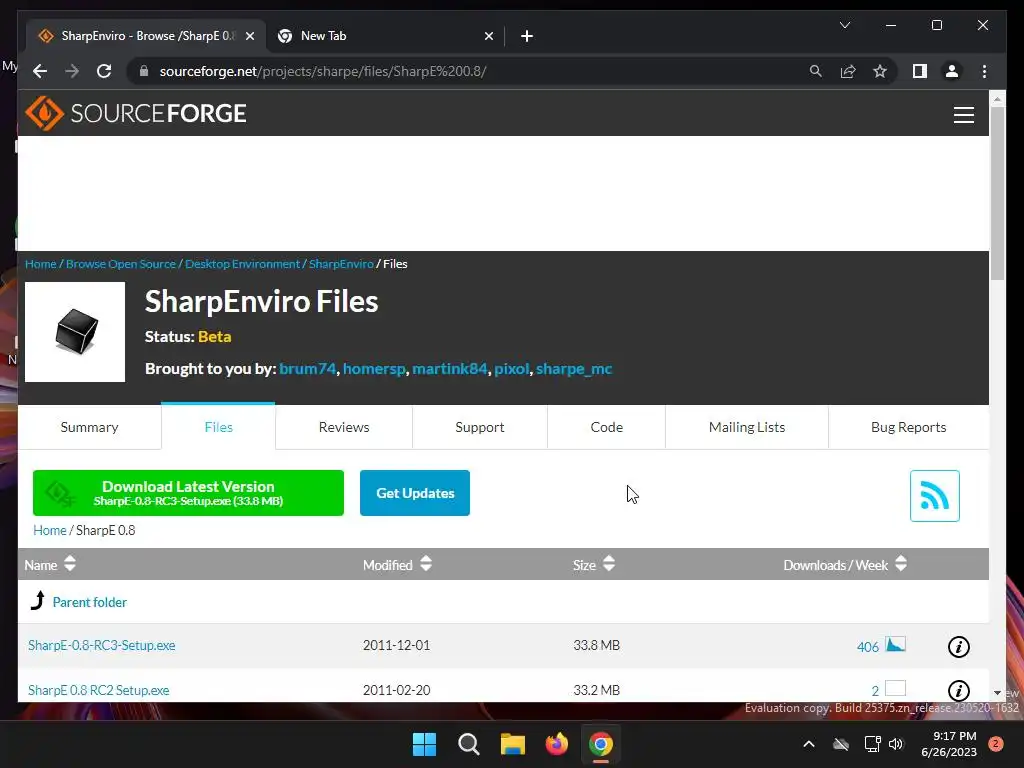Share this page from the address bar
Image resolution: width=1024 pixels, height=768 pixels.
coord(848,71)
